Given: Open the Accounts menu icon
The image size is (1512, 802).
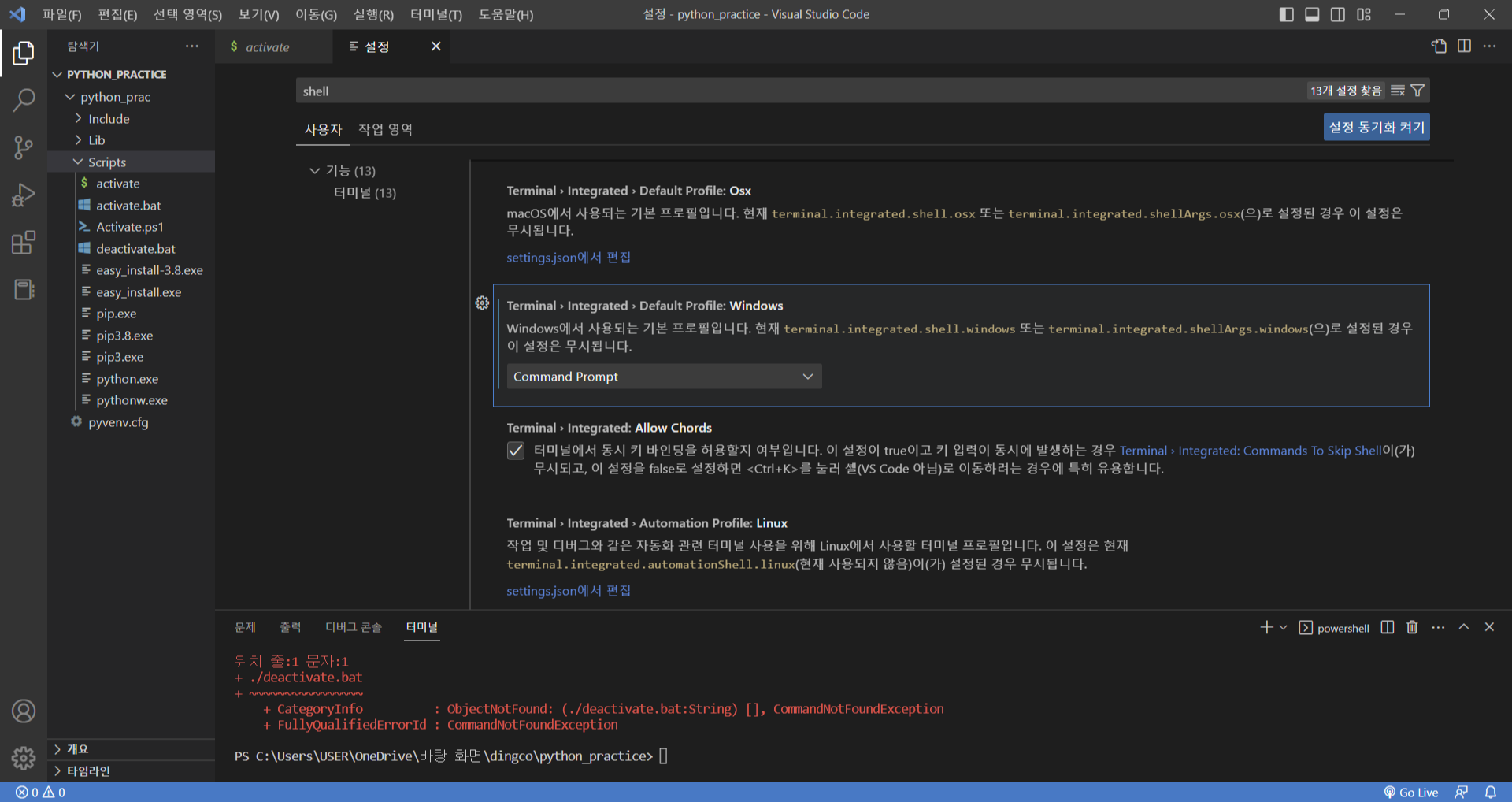Looking at the screenshot, I should click(24, 711).
